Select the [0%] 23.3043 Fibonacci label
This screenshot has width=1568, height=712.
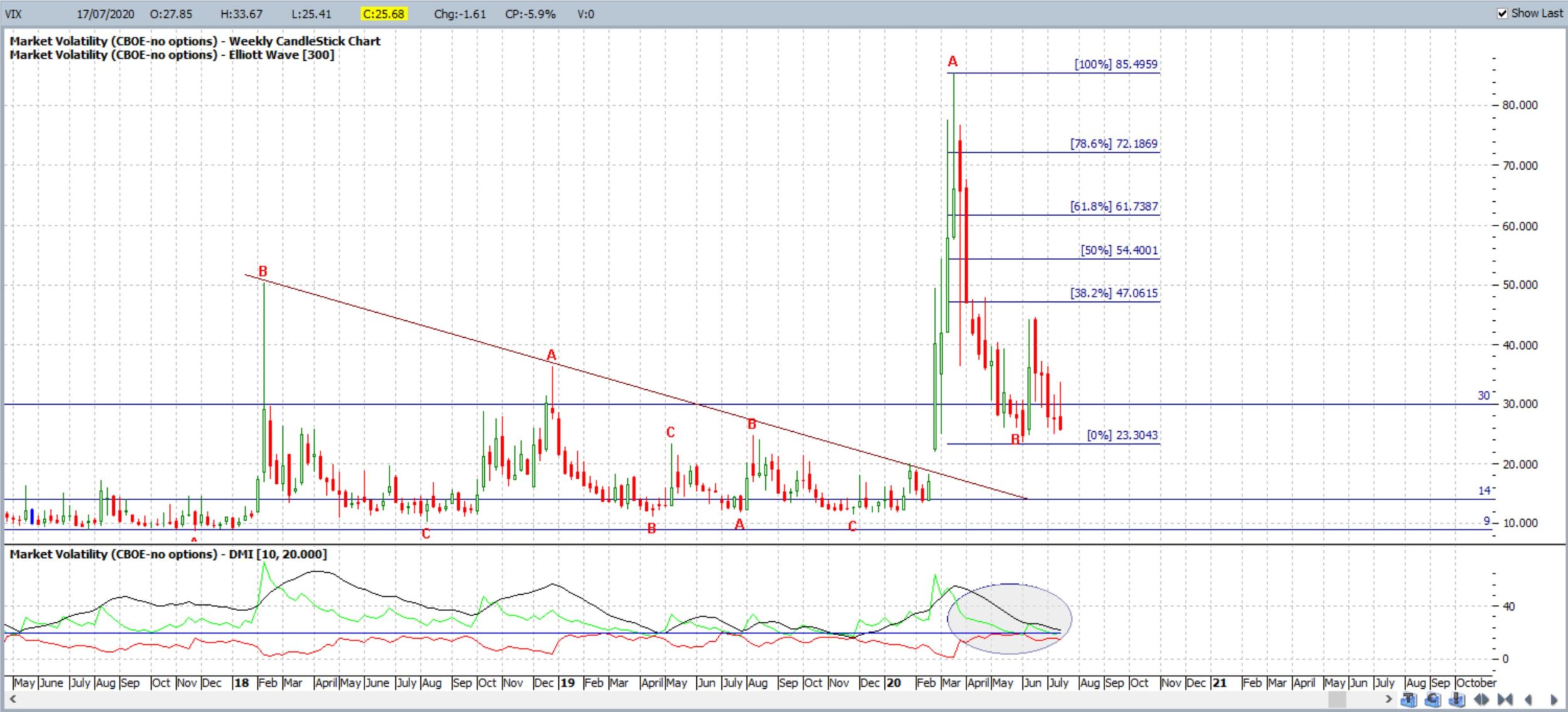pos(1122,435)
